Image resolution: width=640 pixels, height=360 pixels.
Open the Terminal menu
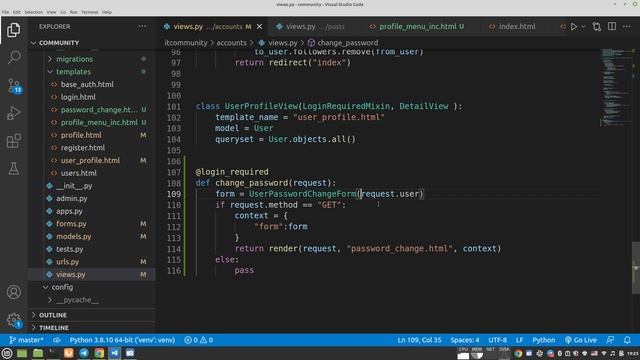coord(89,12)
